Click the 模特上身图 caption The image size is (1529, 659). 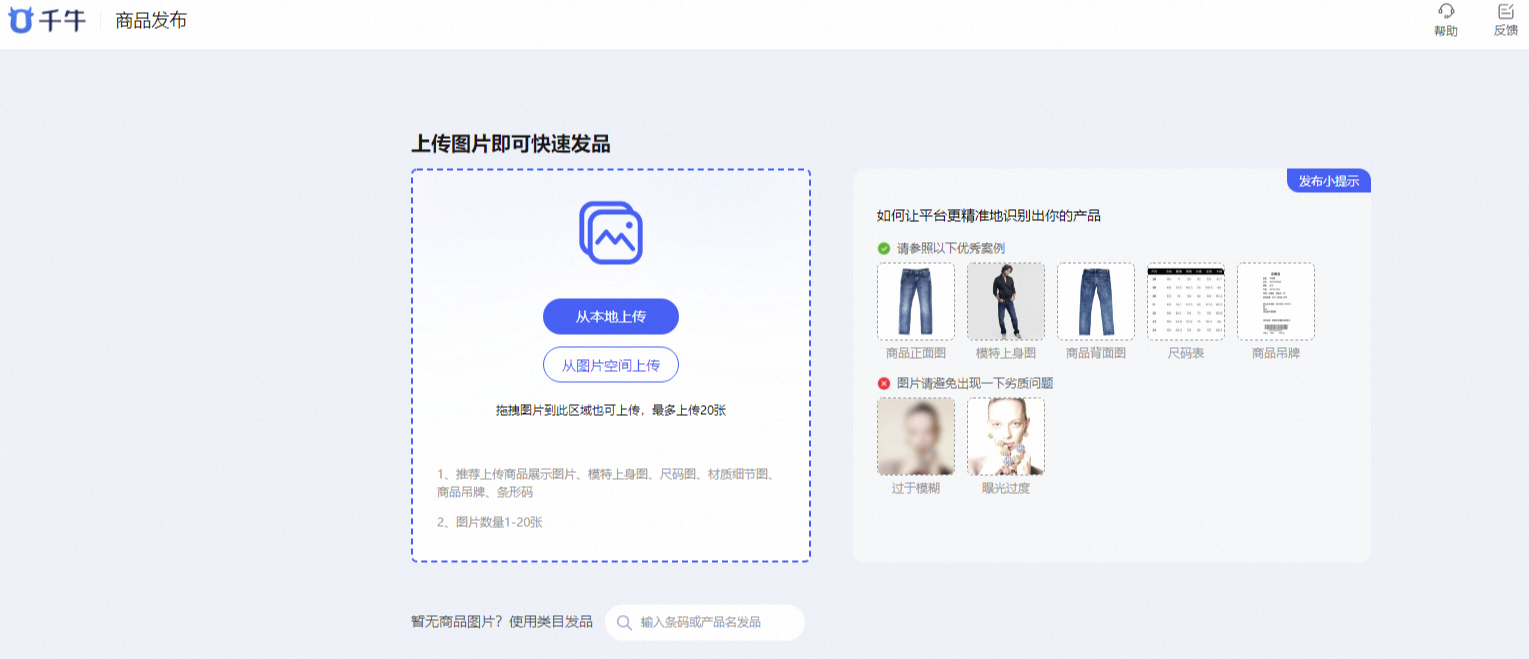(x=1006, y=353)
